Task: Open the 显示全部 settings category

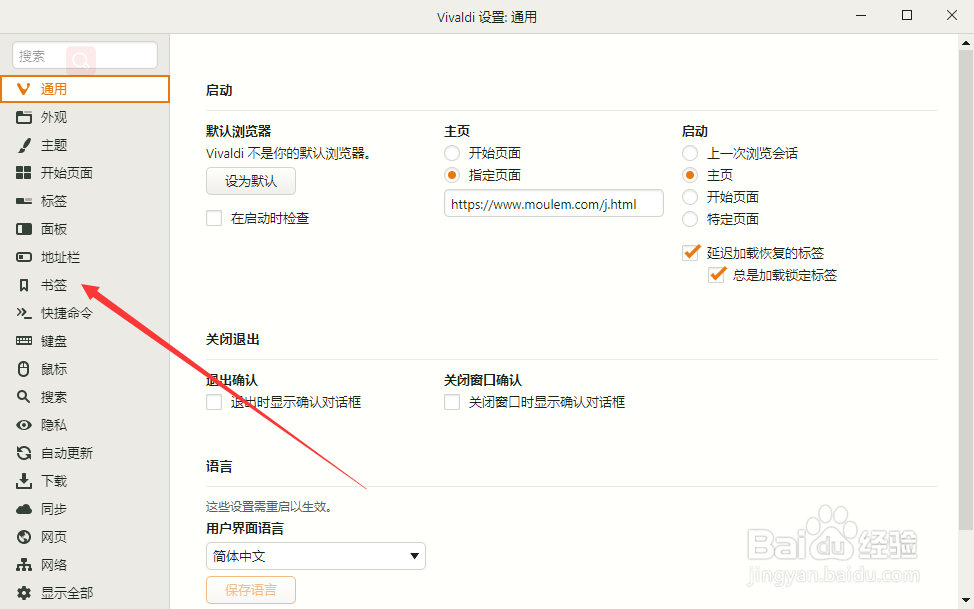Action: (x=85, y=593)
